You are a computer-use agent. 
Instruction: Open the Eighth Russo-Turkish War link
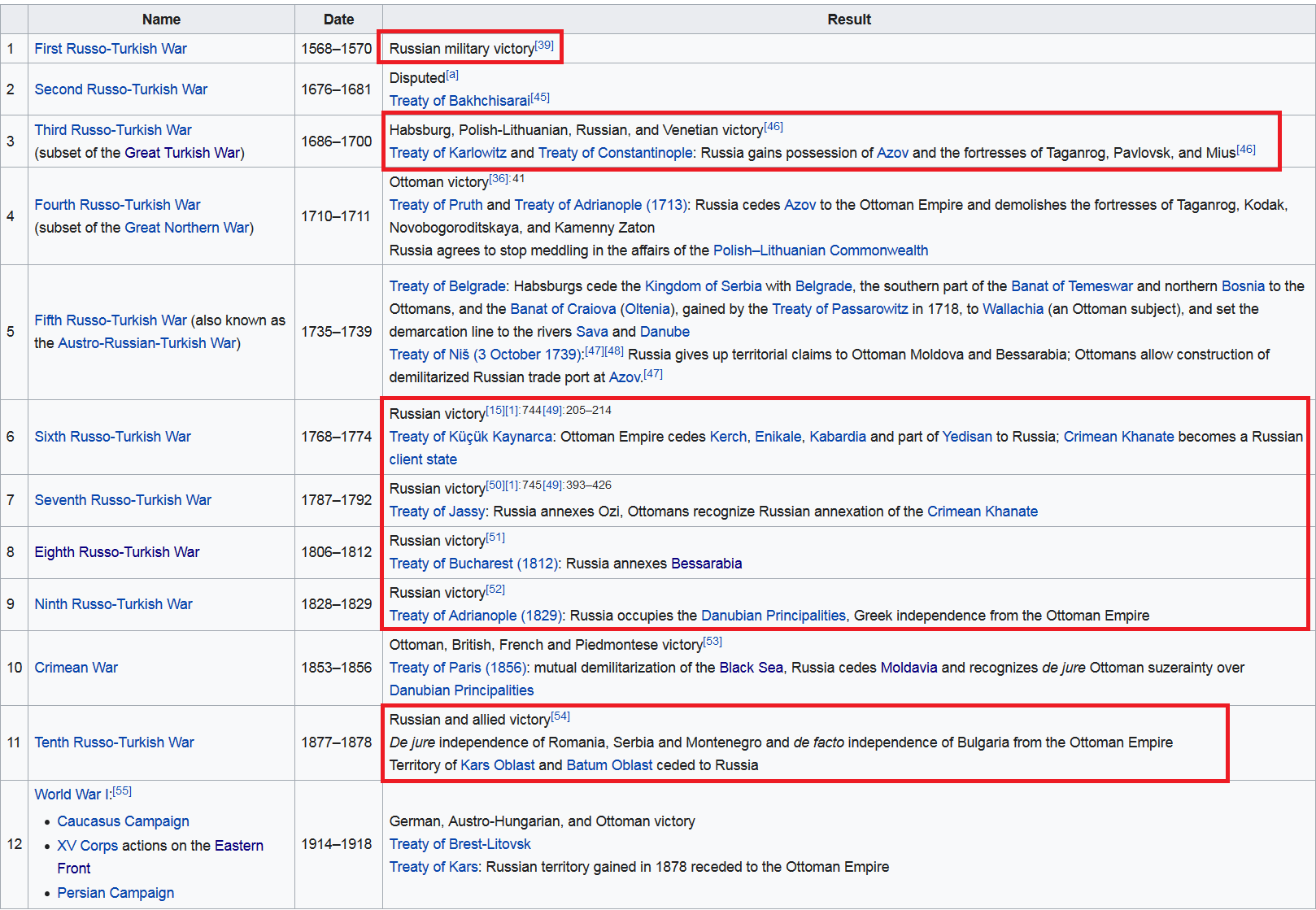117,552
